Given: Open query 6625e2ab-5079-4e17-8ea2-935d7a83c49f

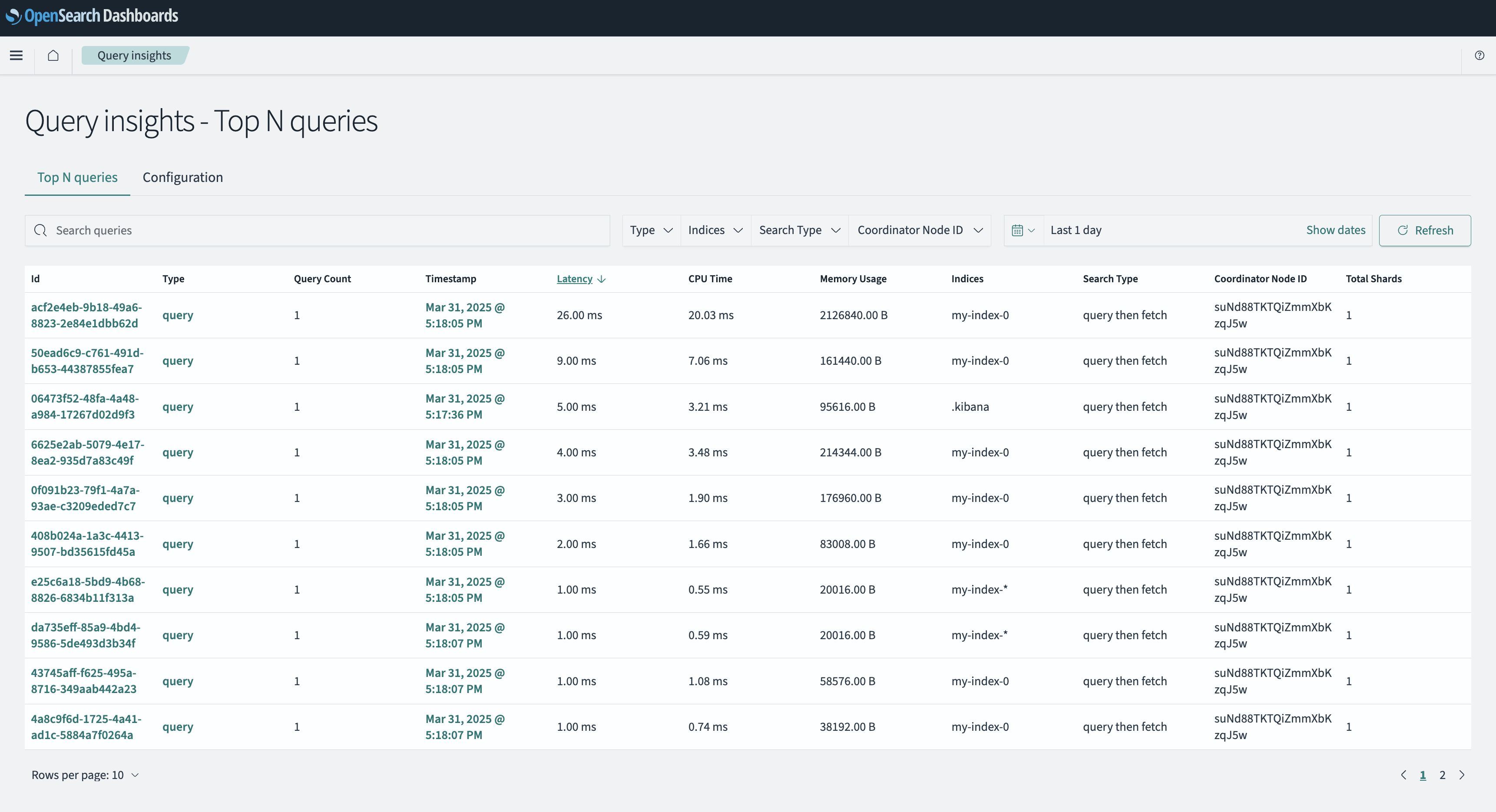Looking at the screenshot, I should [88, 452].
